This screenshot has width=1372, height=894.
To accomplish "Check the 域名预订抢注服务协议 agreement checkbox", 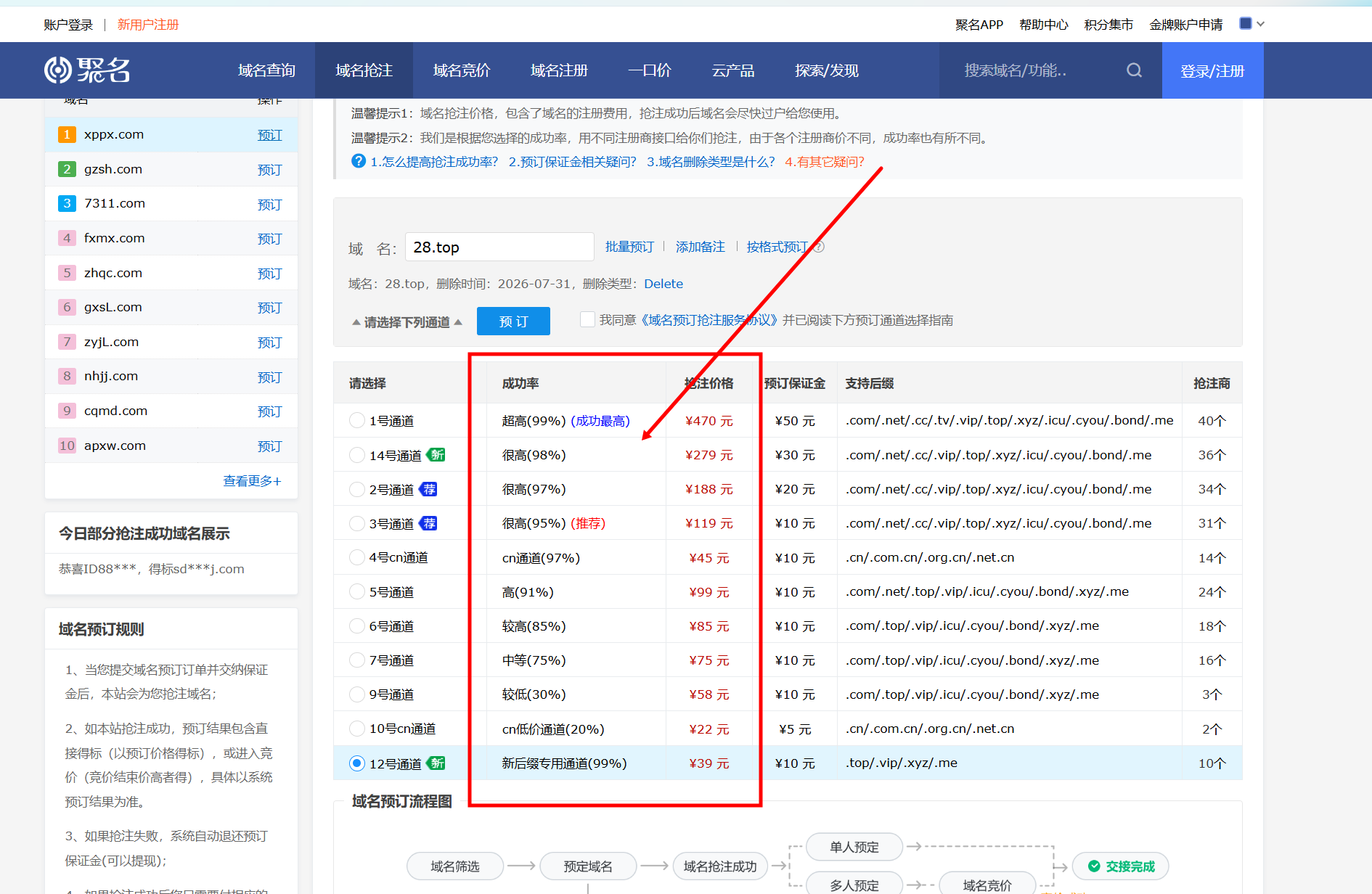I will 588,319.
